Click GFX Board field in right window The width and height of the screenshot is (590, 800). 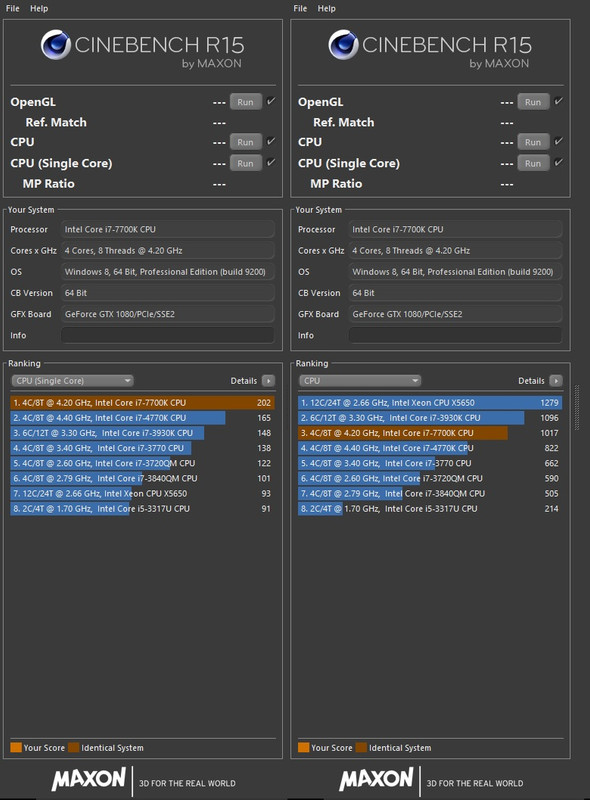pyautogui.click(x=456, y=314)
